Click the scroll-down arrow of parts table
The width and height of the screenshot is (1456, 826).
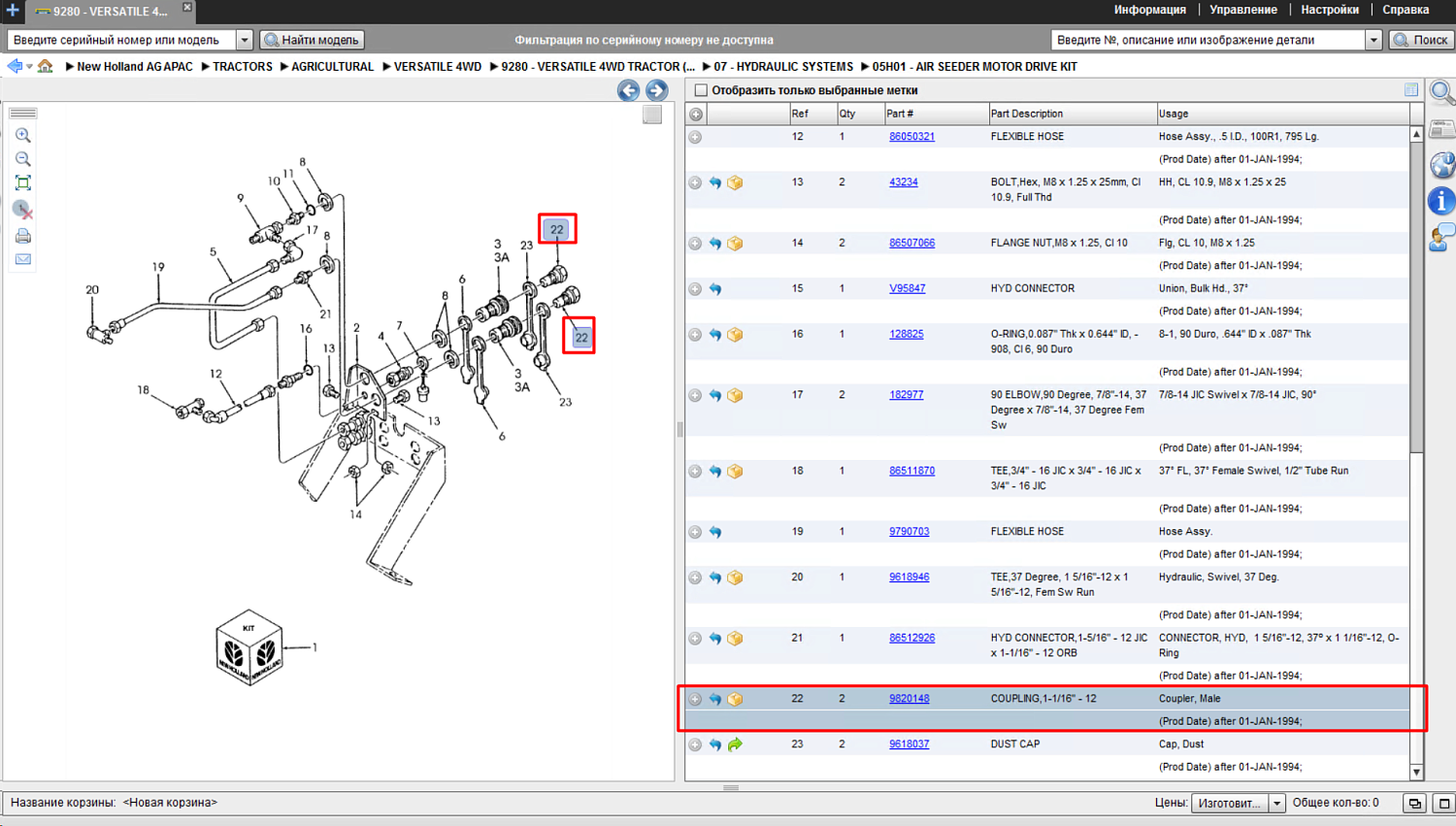coord(1416,773)
